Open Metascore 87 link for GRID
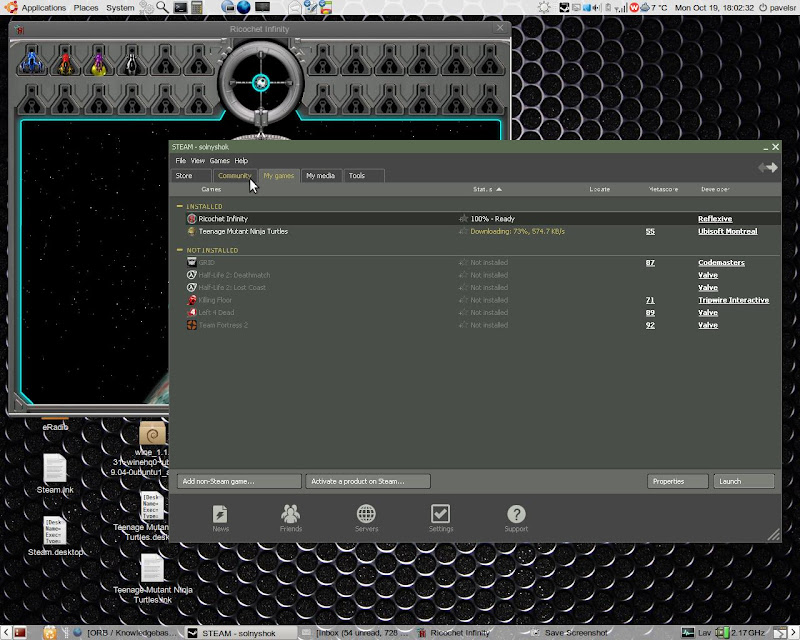Screen dimensions: 800x640 [650, 262]
